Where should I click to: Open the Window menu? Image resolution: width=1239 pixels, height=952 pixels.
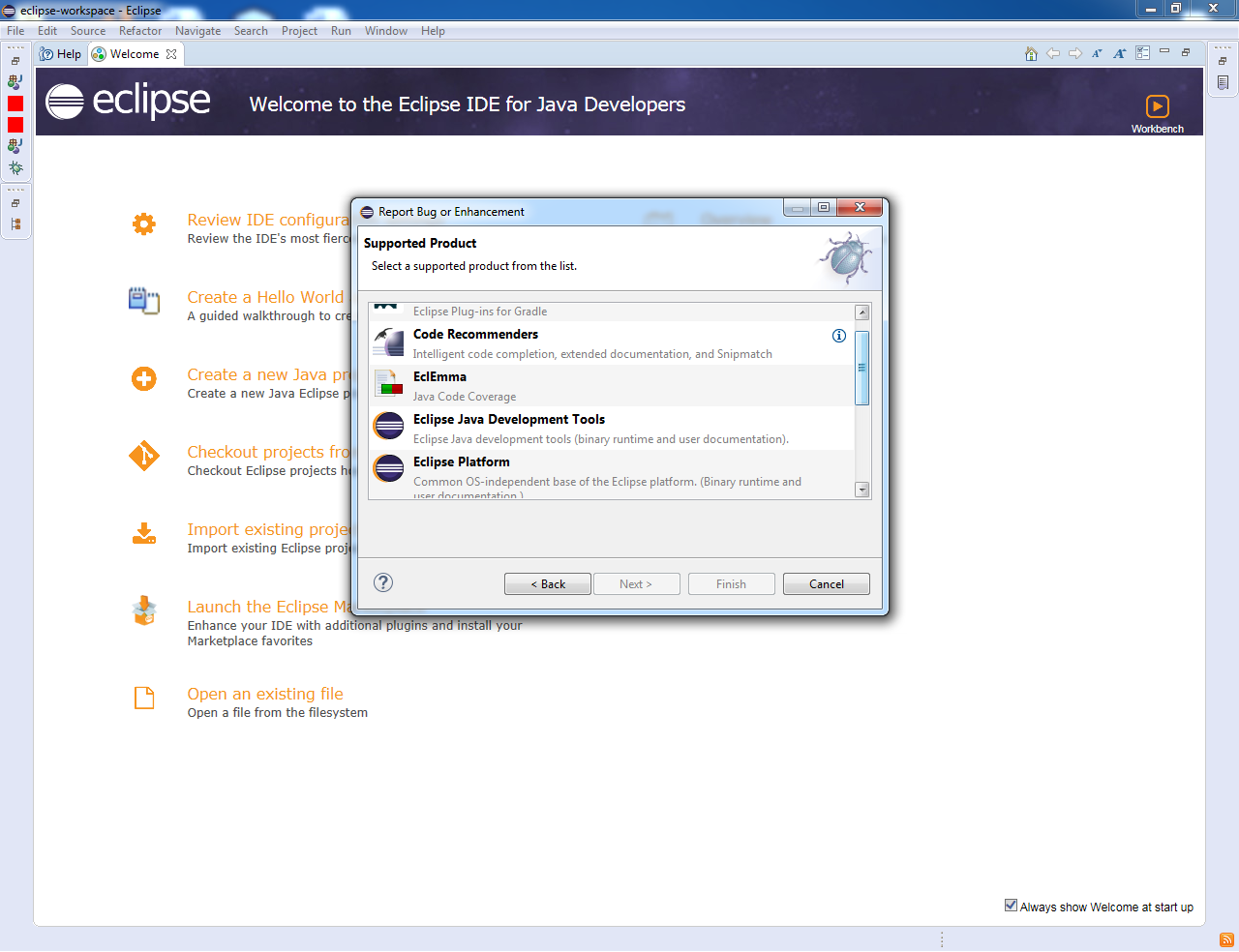pyautogui.click(x=386, y=31)
